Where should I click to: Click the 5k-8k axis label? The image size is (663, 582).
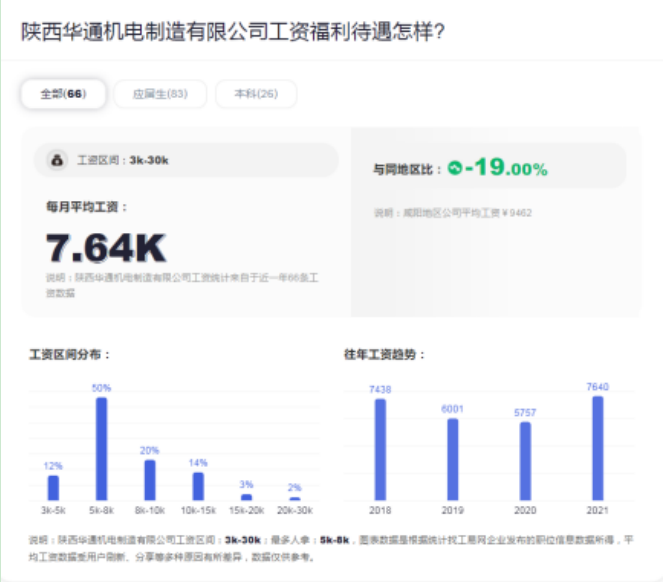(x=101, y=510)
